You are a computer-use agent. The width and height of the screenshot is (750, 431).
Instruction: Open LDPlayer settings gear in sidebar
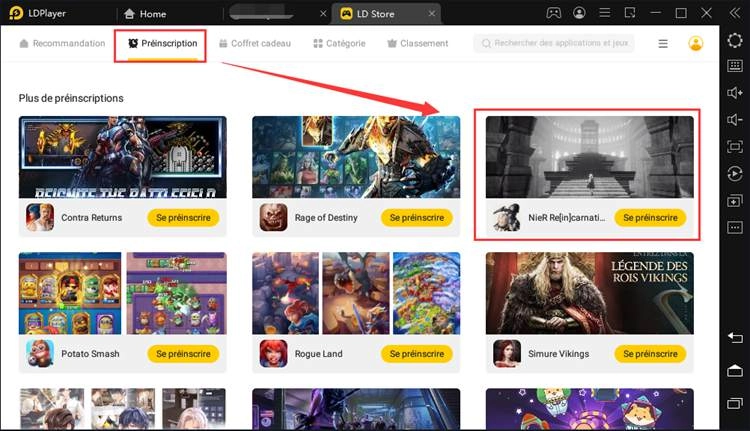734,41
